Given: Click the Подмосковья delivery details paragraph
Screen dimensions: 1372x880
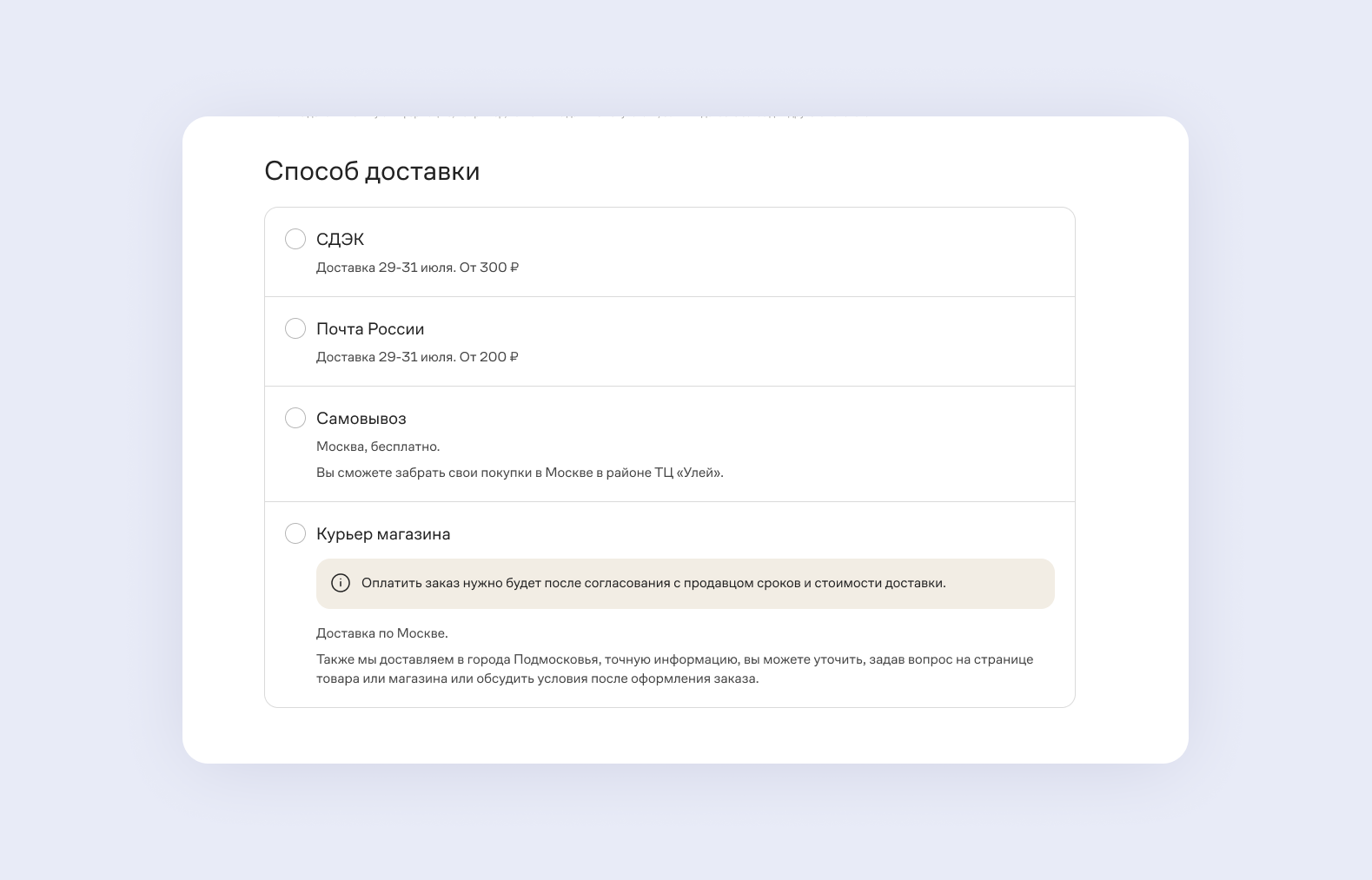Looking at the screenshot, I should pyautogui.click(x=674, y=669).
